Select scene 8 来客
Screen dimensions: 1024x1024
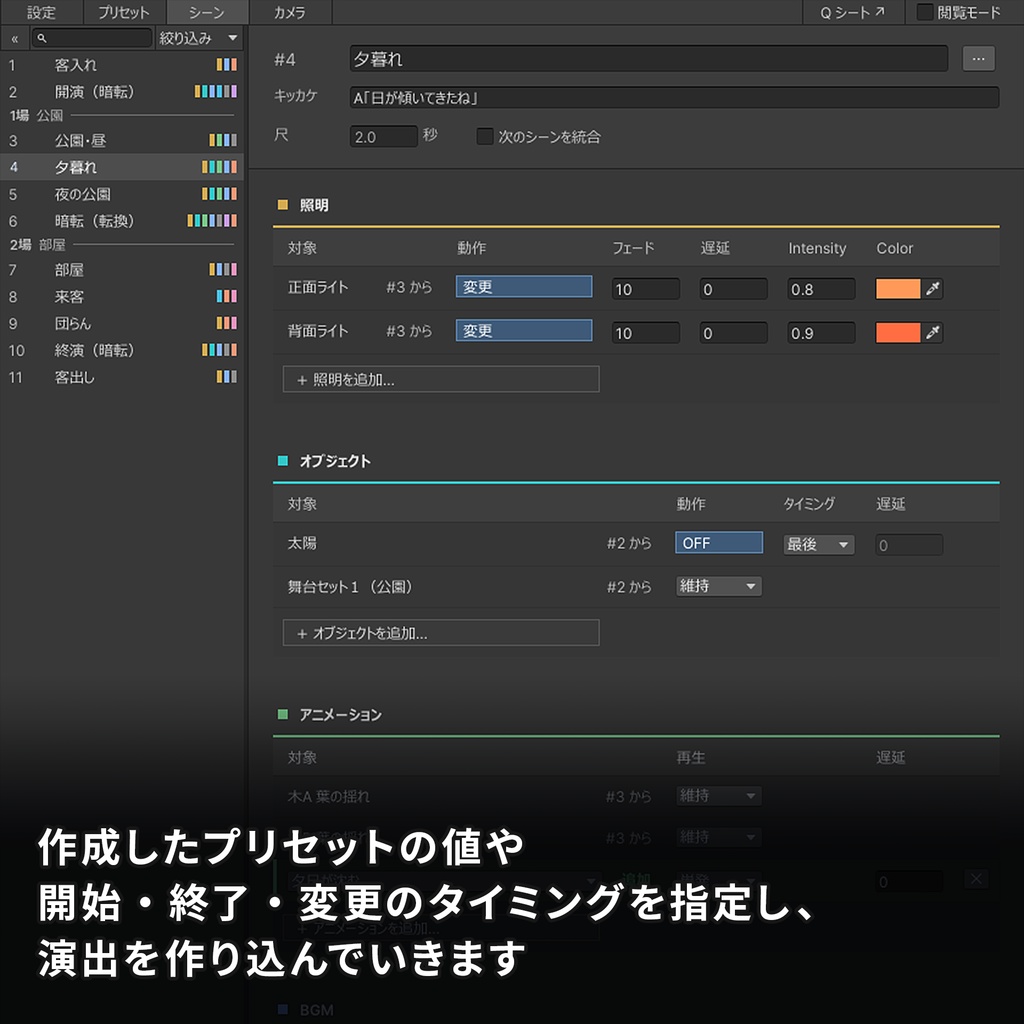(122, 296)
